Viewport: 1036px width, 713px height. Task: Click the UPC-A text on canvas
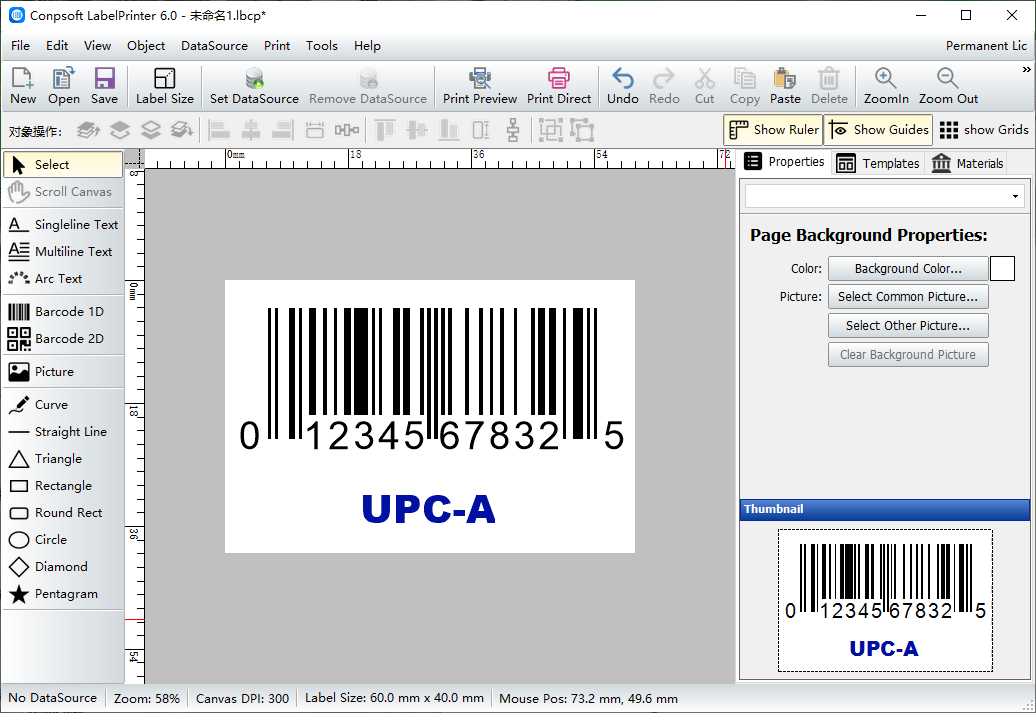click(x=429, y=509)
